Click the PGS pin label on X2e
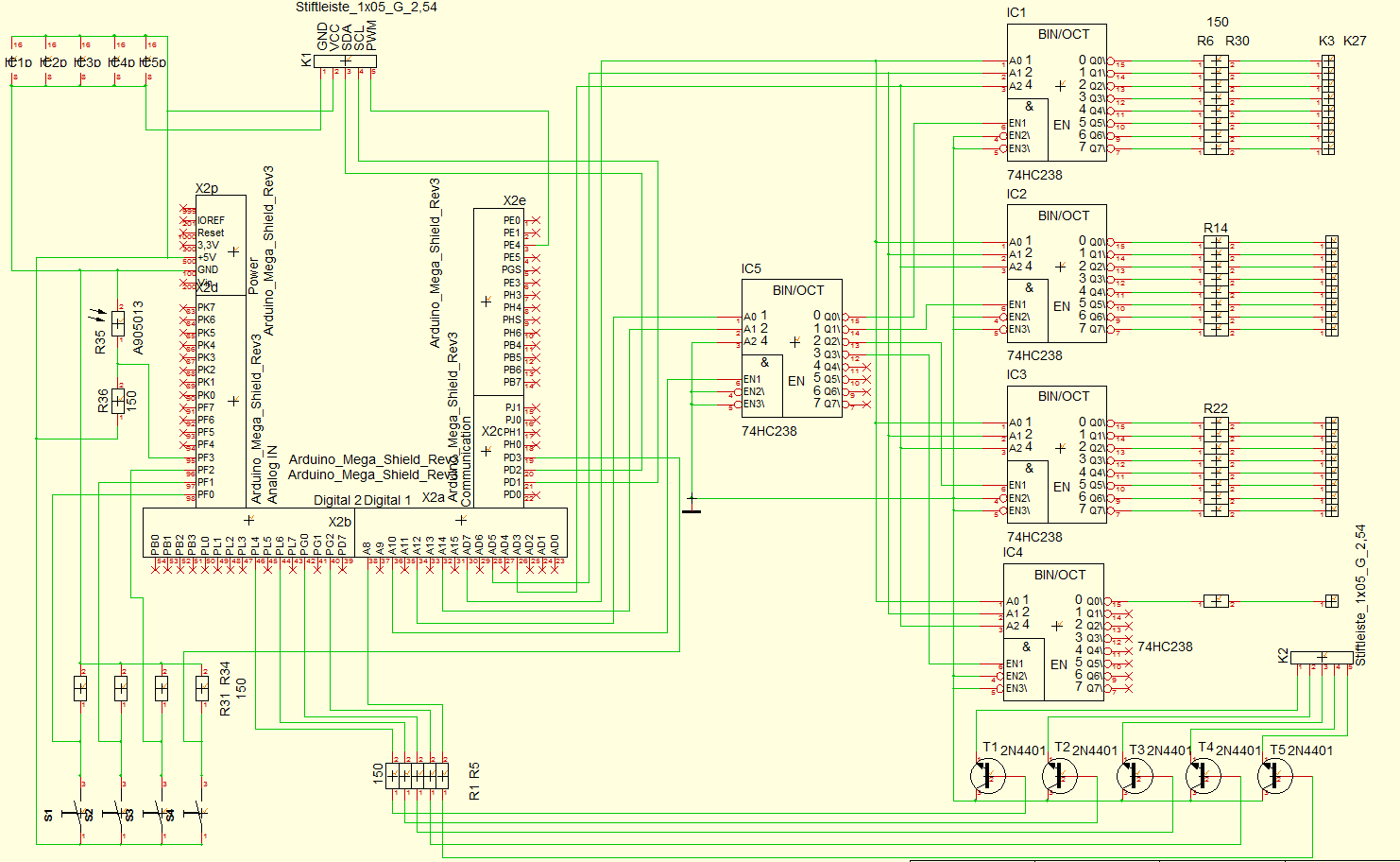 pyautogui.click(x=511, y=269)
